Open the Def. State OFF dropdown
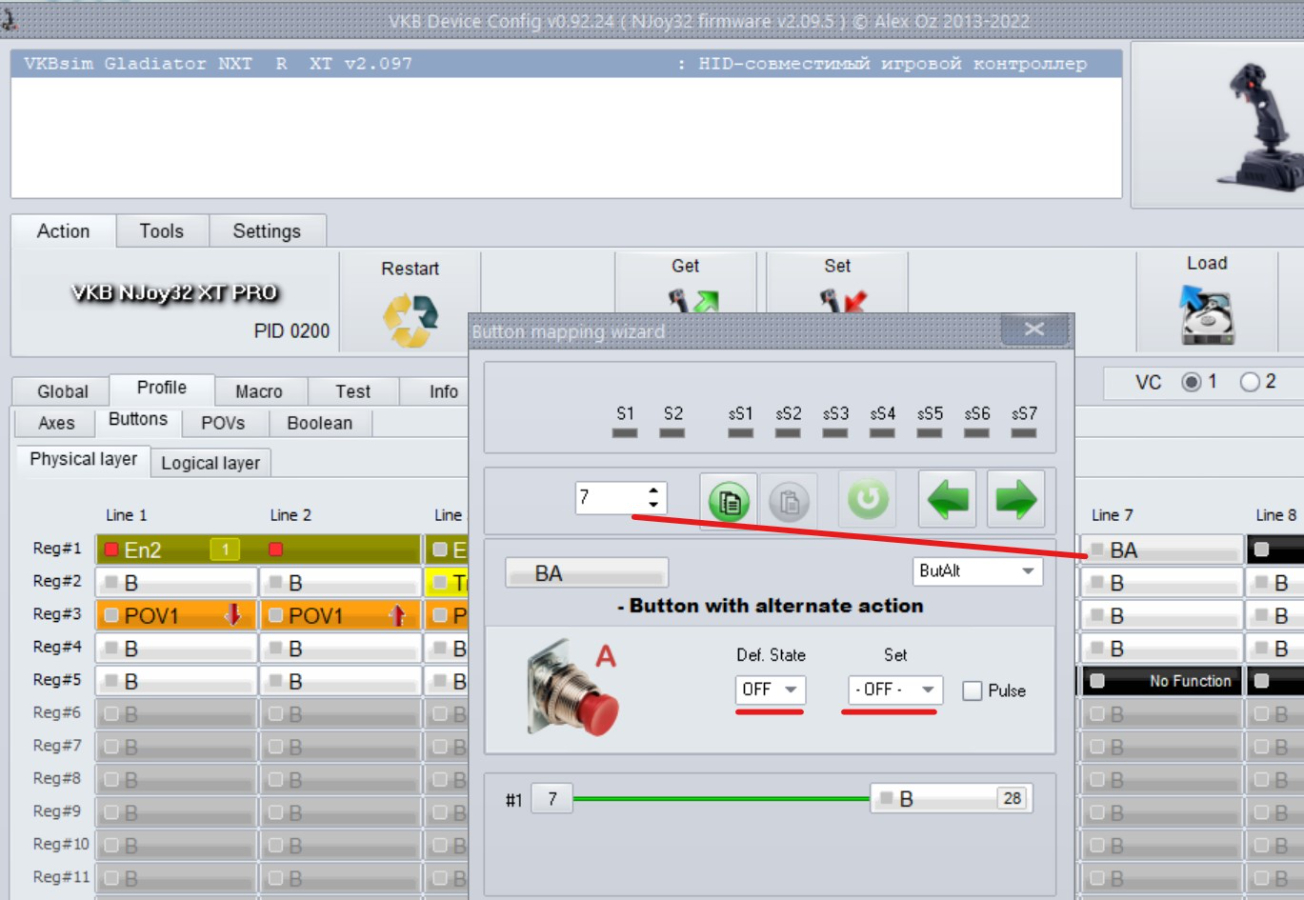Image resolution: width=1304 pixels, height=900 pixels. coord(770,690)
